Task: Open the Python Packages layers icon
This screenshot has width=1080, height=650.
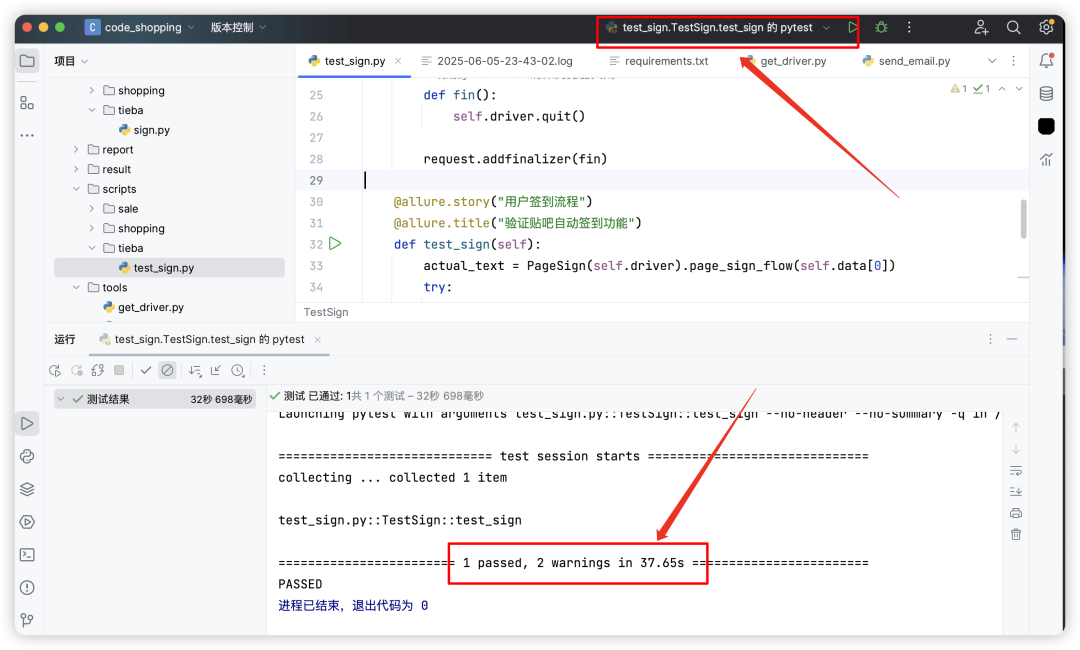Action: (27, 490)
